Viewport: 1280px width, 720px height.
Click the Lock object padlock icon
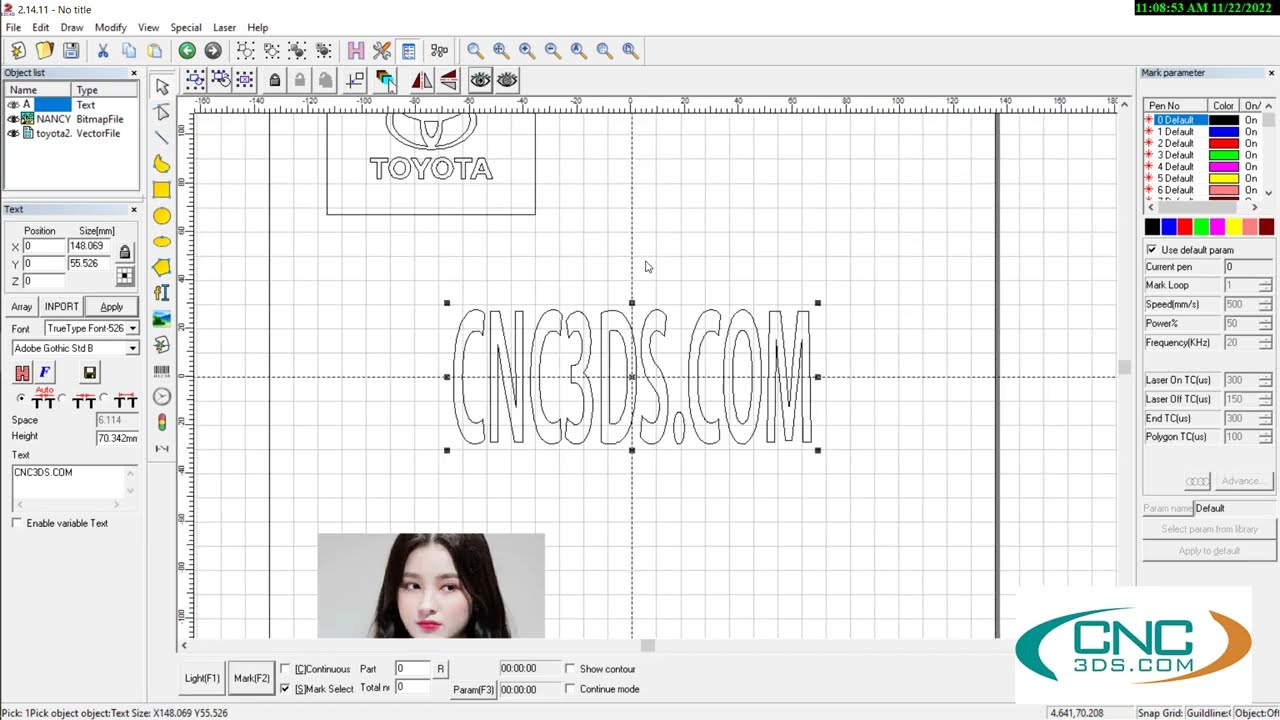click(275, 80)
